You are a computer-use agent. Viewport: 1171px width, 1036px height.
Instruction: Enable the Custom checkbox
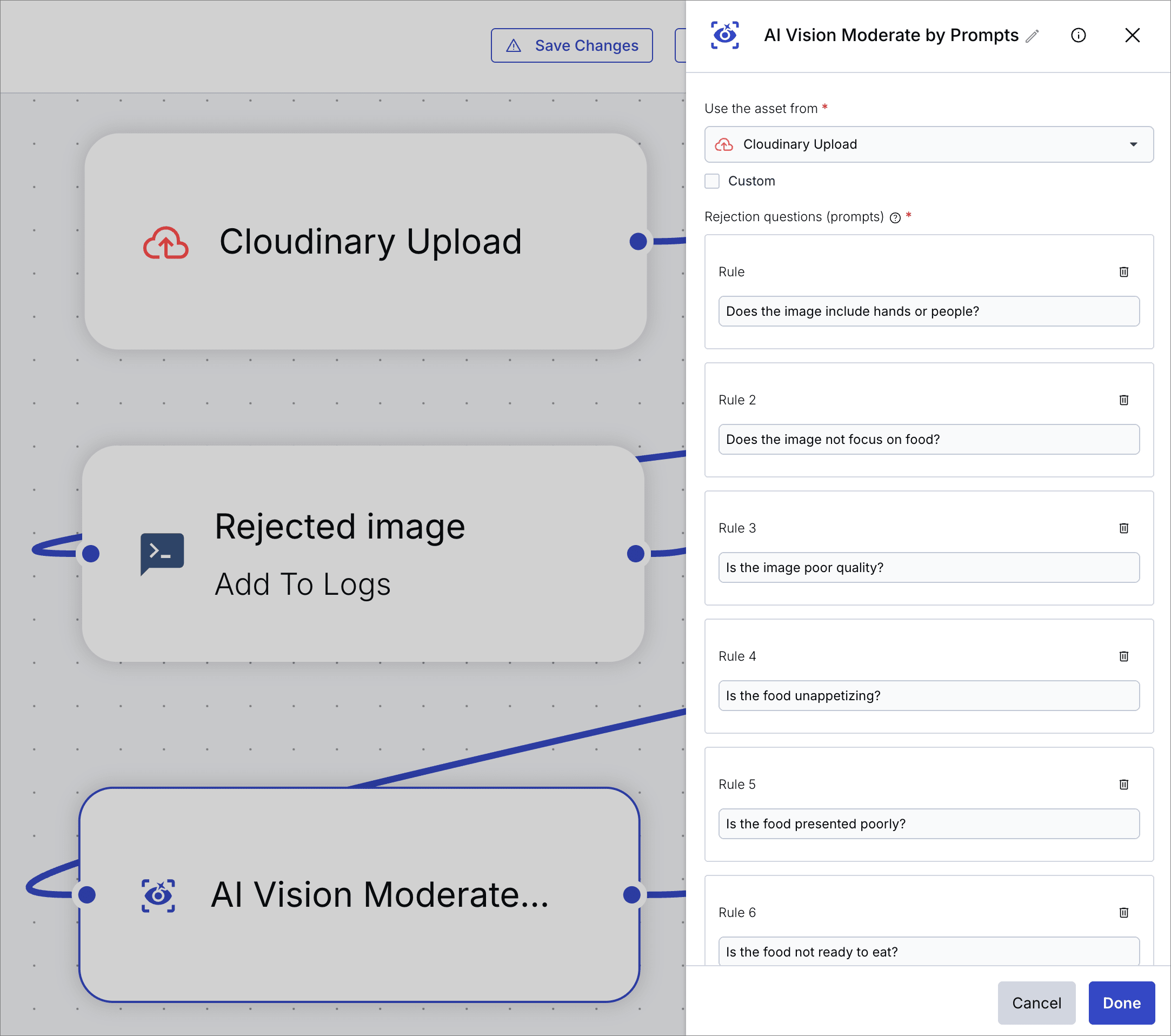[712, 181]
